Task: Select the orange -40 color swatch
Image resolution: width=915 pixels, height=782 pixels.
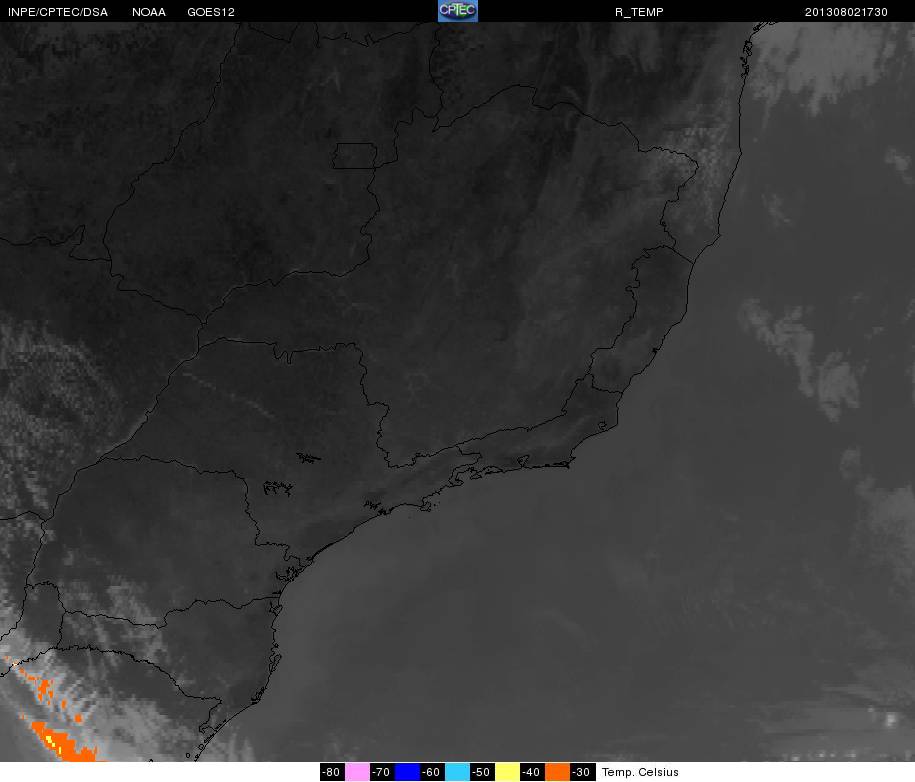Action: [558, 772]
